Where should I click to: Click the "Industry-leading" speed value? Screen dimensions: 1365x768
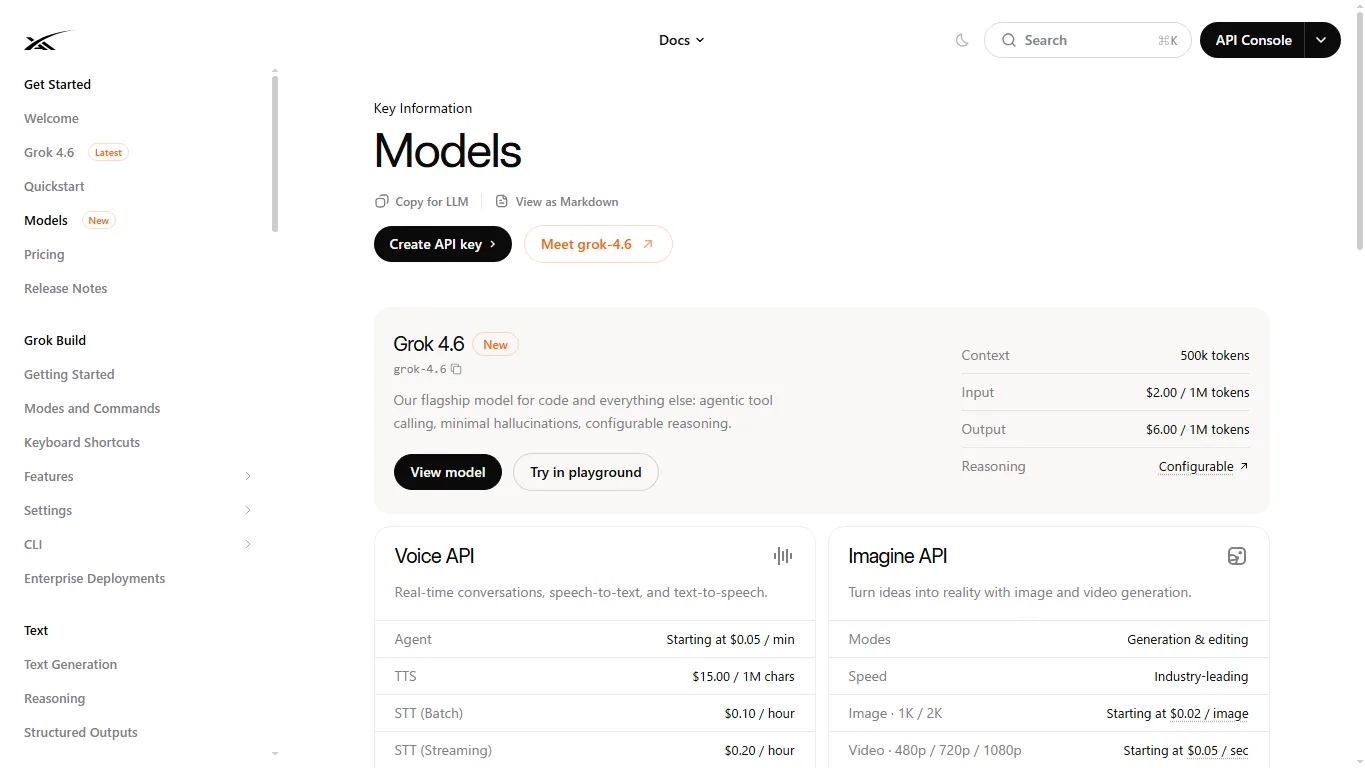[x=1201, y=676]
